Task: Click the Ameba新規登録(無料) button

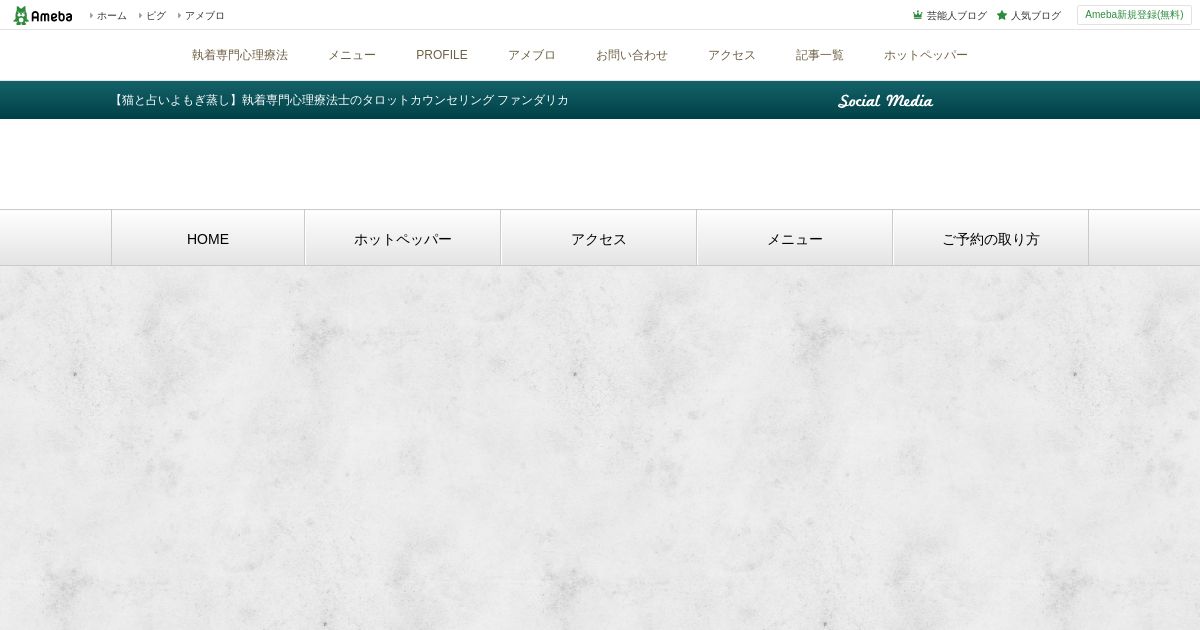Action: [x=1134, y=15]
